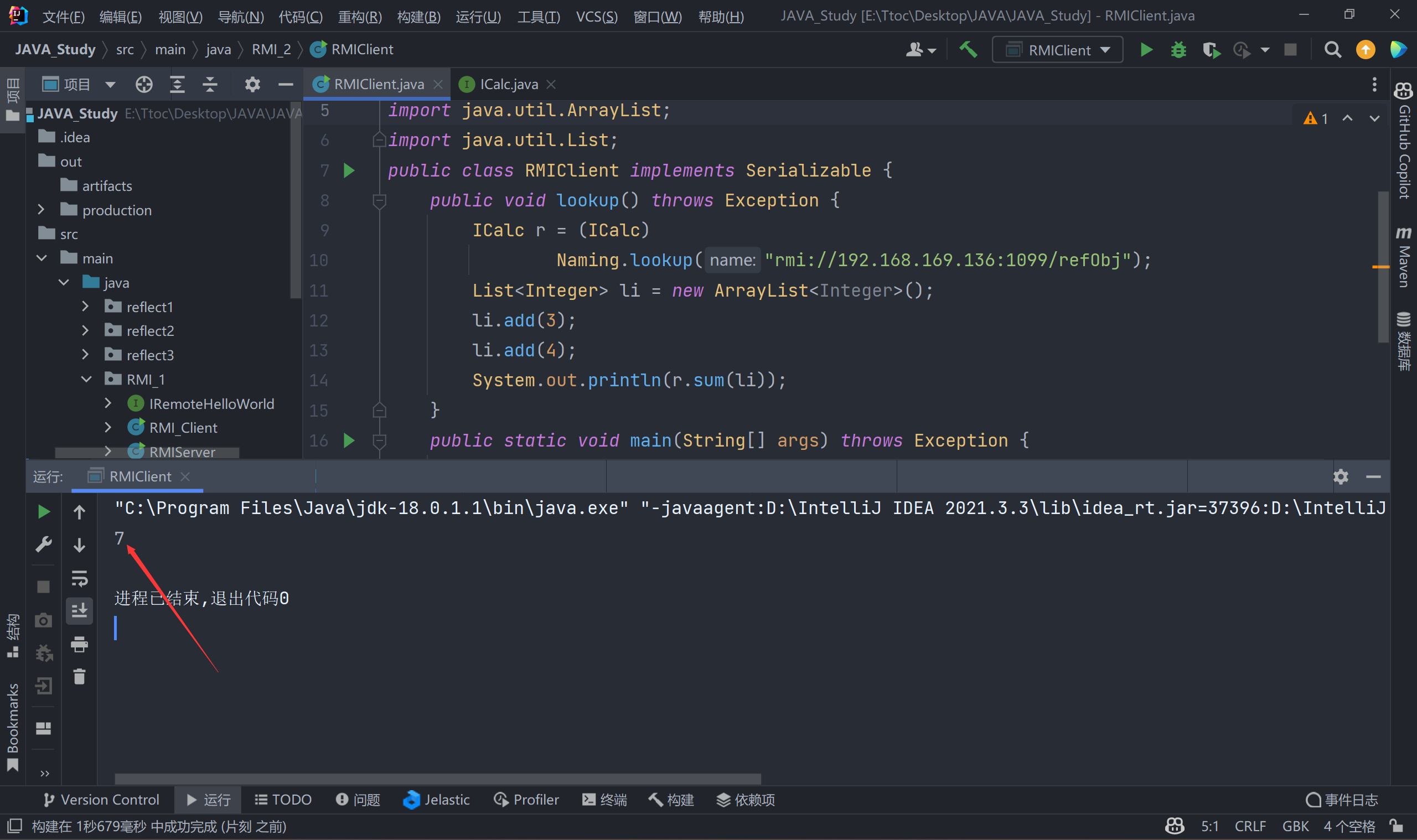Click the Rerun RMIClient icon

click(x=44, y=511)
